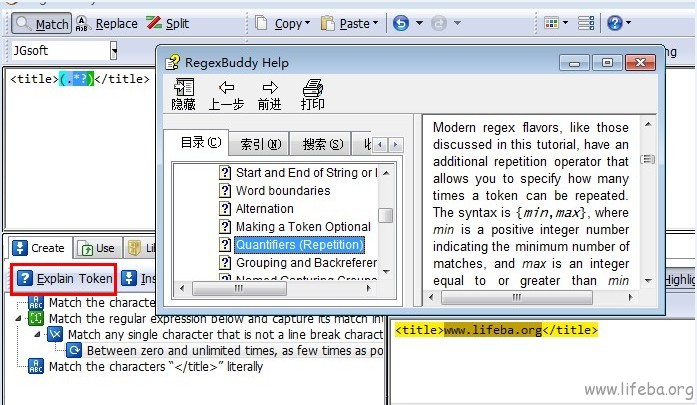Click the Print (打印) icon in Help
Image resolution: width=697 pixels, height=405 pixels.
[x=312, y=94]
